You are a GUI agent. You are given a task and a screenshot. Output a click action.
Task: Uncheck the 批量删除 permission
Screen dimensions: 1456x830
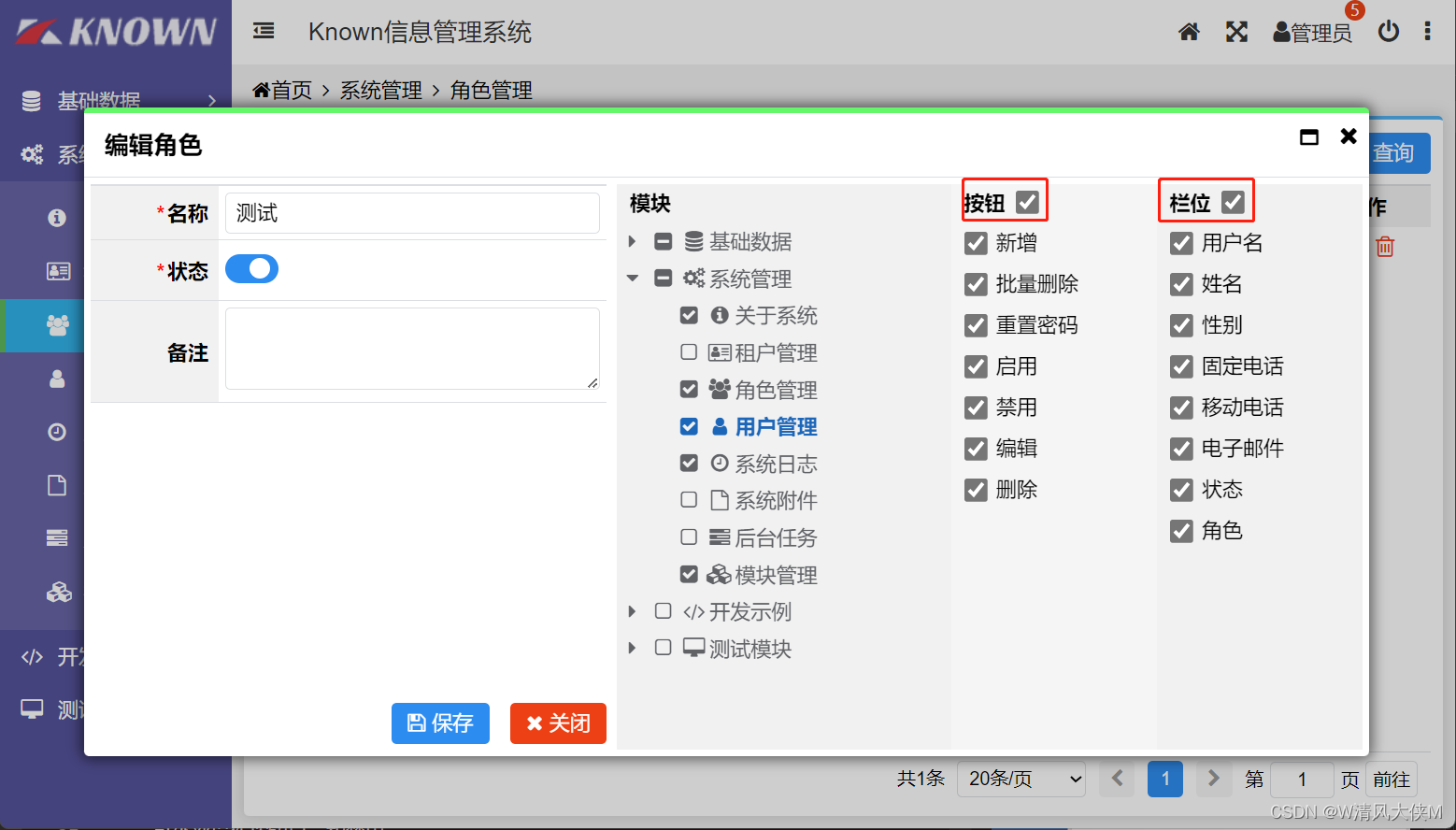point(976,285)
